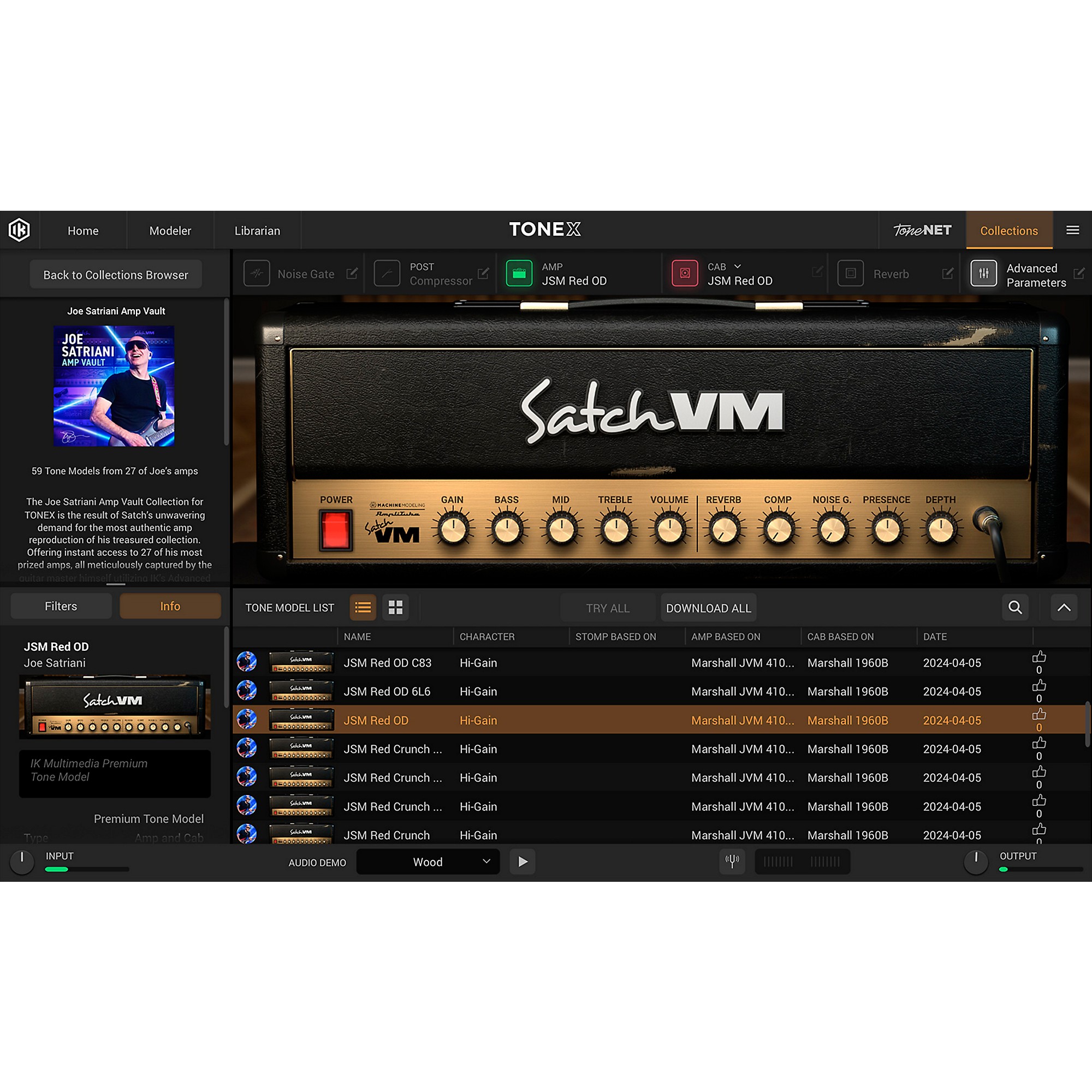The width and height of the screenshot is (1092, 1092).
Task: Toggle the green AMP module button
Action: click(x=519, y=274)
